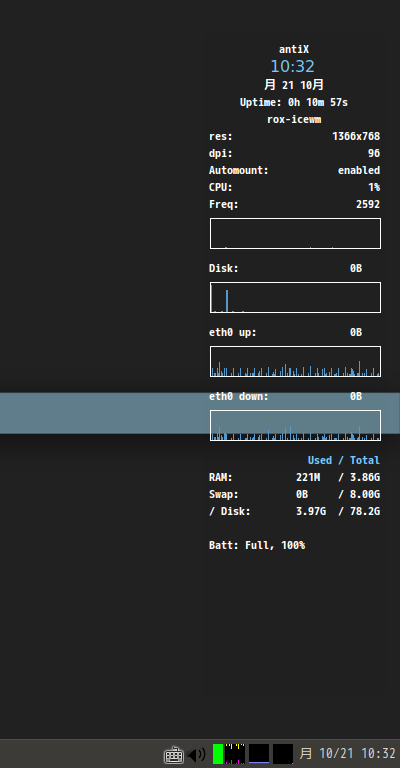Click the Batt: Full, 100% line
The width and height of the screenshot is (400, 768).
point(257,545)
